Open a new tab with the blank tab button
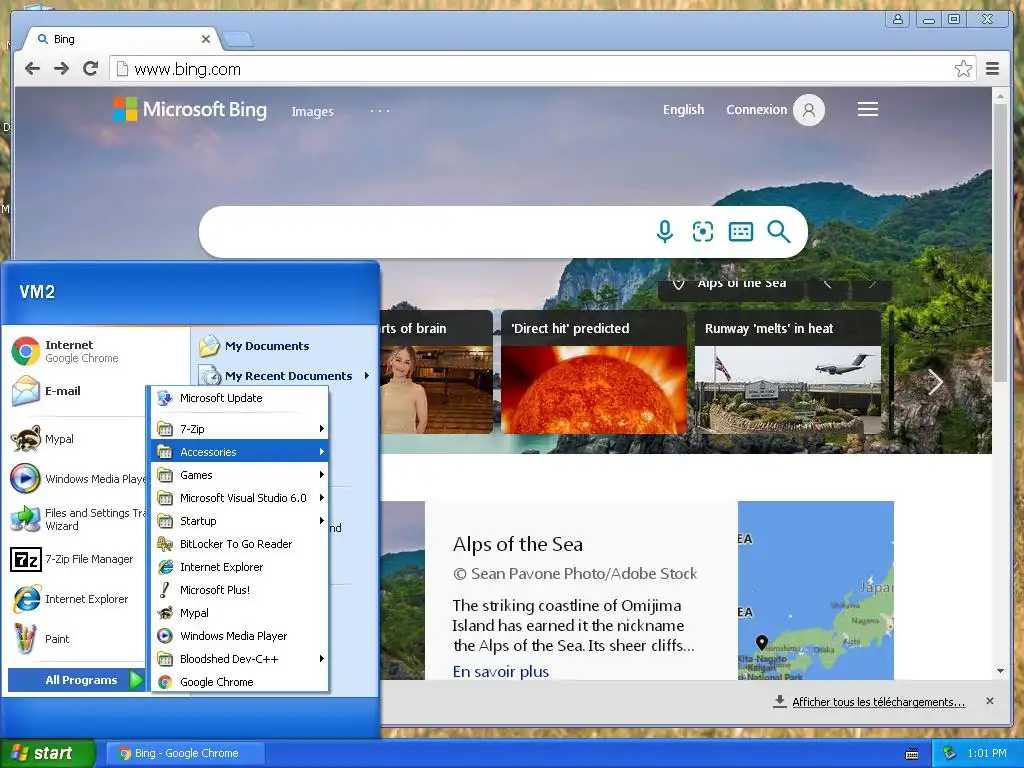The width and height of the screenshot is (1024, 768). 238,40
